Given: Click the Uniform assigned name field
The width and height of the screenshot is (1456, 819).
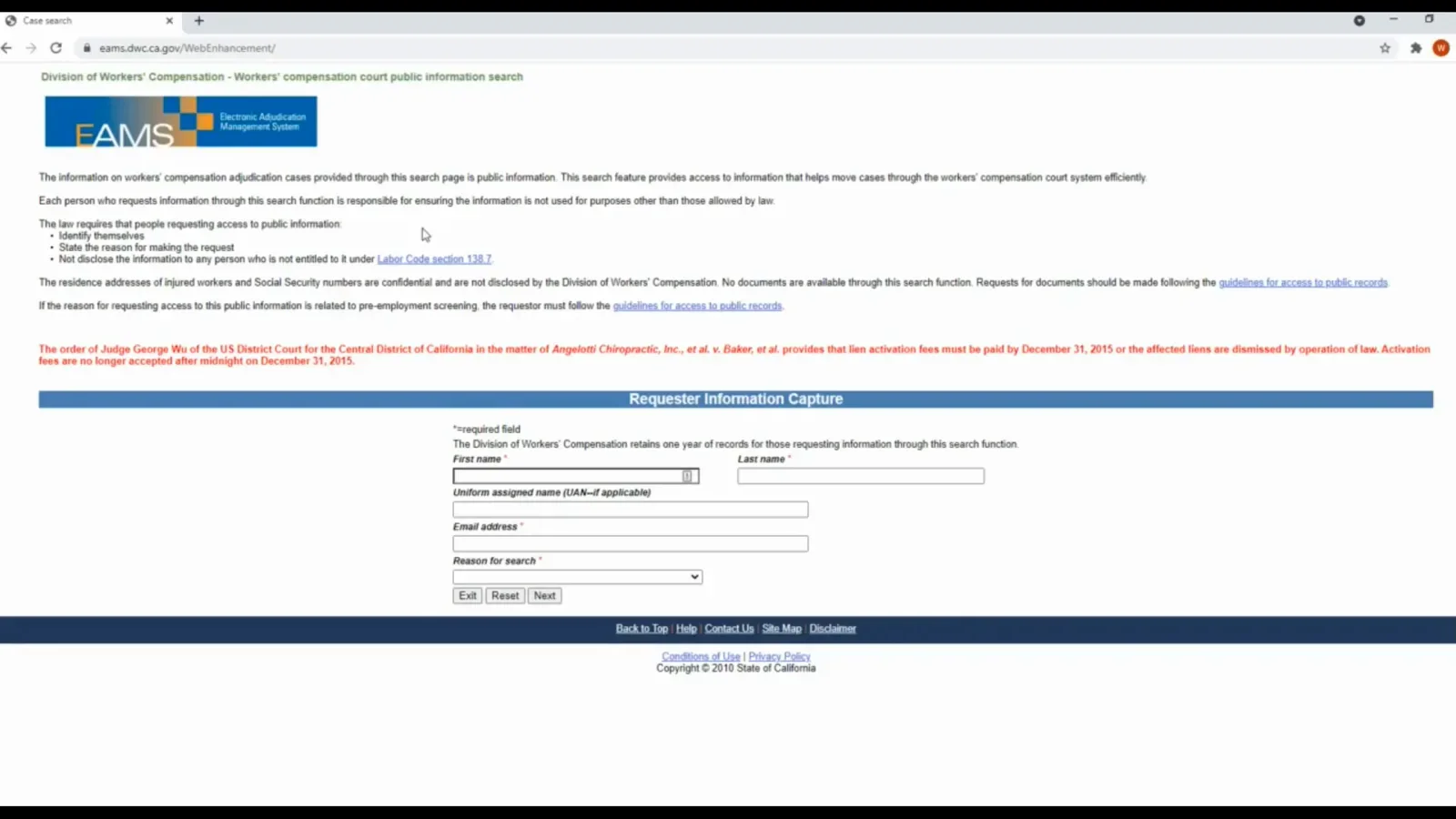Looking at the screenshot, I should click(x=631, y=510).
